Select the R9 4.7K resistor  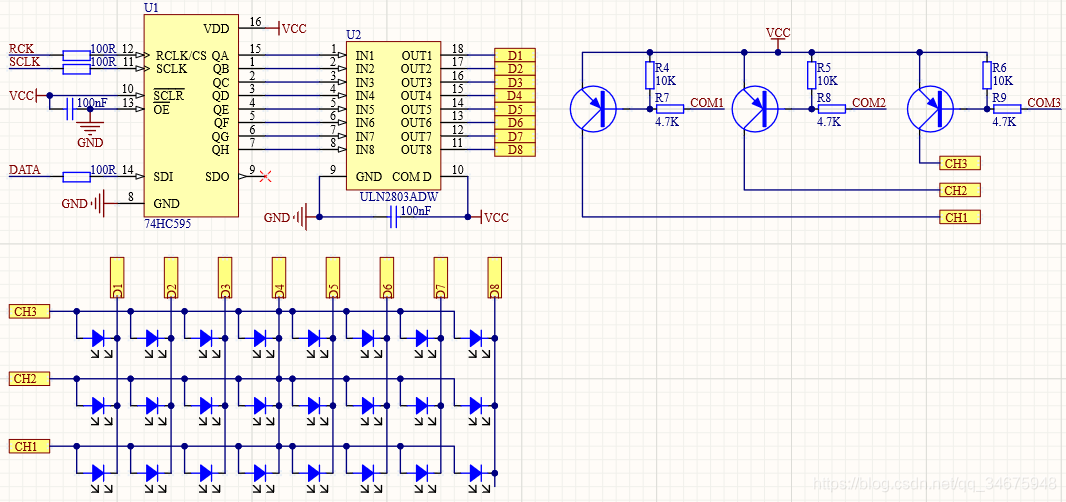1008,109
